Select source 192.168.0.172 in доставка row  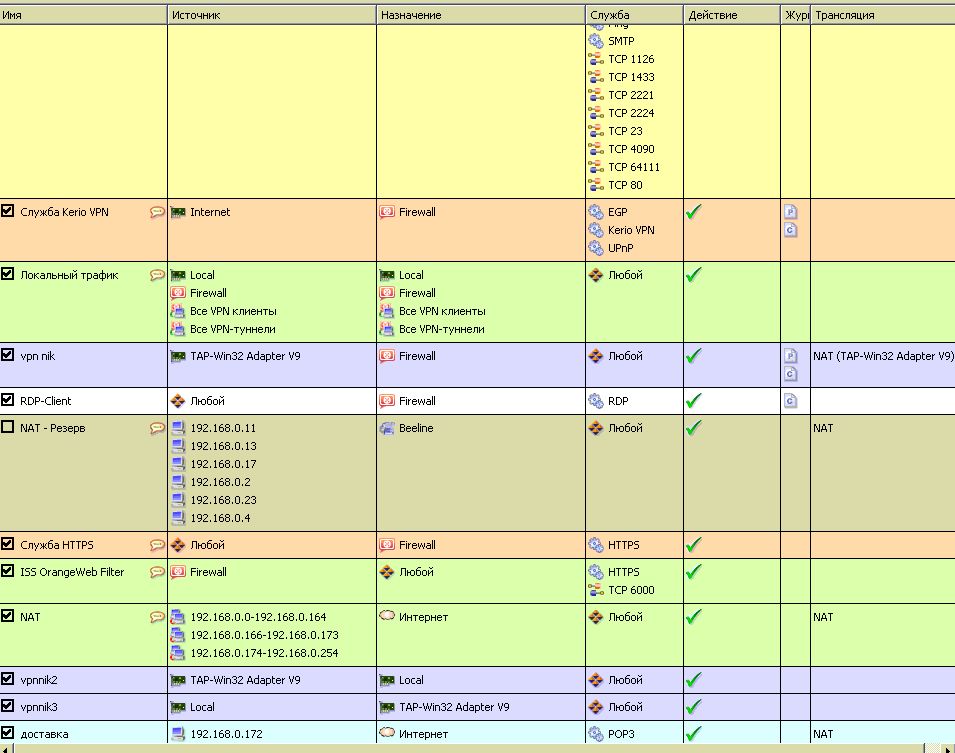point(227,734)
